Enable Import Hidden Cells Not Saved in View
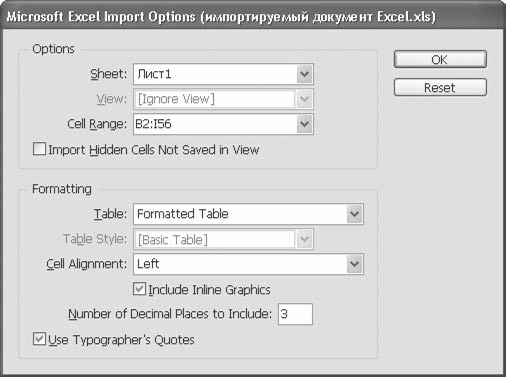 click(x=39, y=149)
